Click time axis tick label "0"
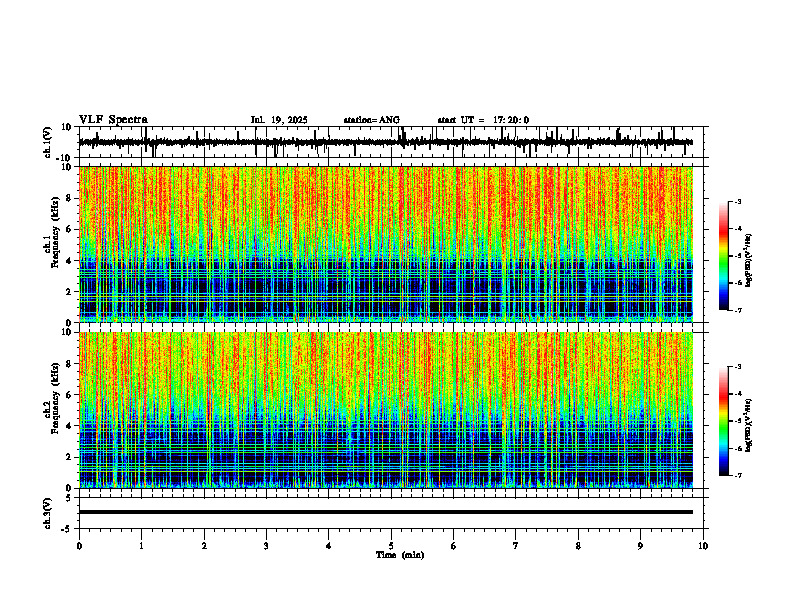Image resolution: width=792 pixels, height=612 pixels. pos(79,546)
